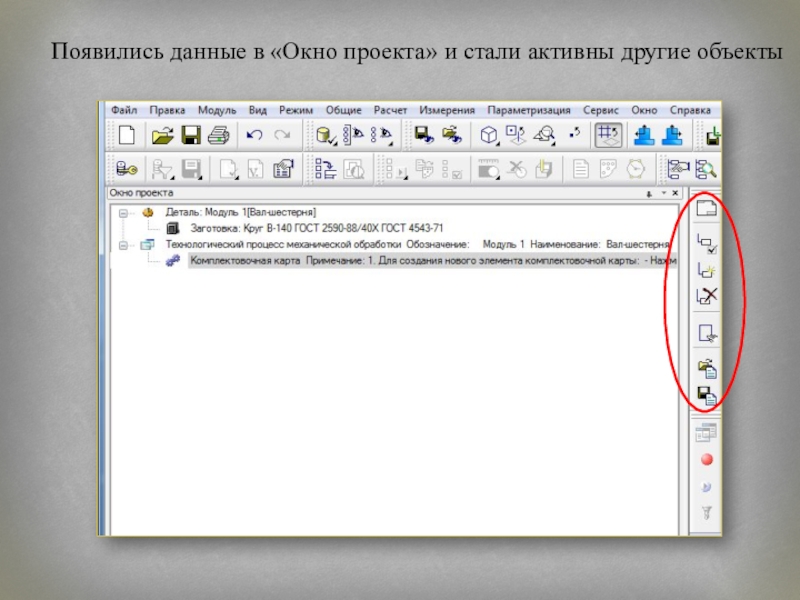Viewport: 800px width, 600px height.
Task: Click the New document icon
Action: point(126,136)
